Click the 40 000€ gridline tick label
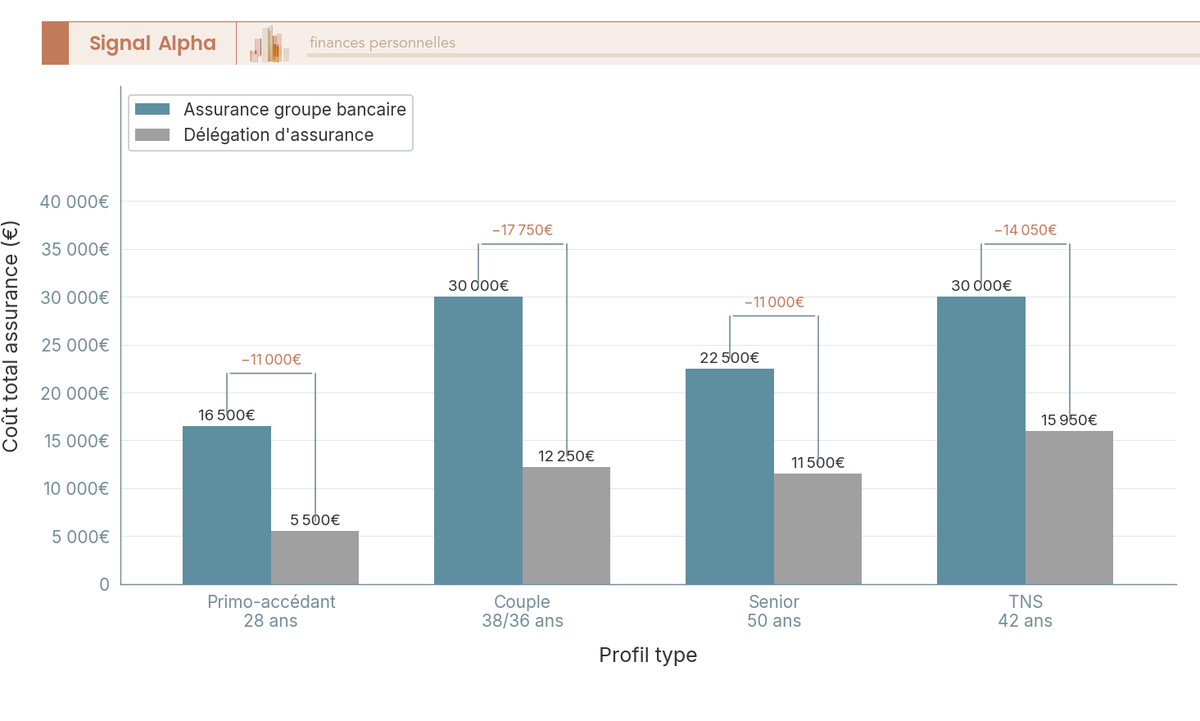This screenshot has height=721, width=1200. (x=72, y=201)
